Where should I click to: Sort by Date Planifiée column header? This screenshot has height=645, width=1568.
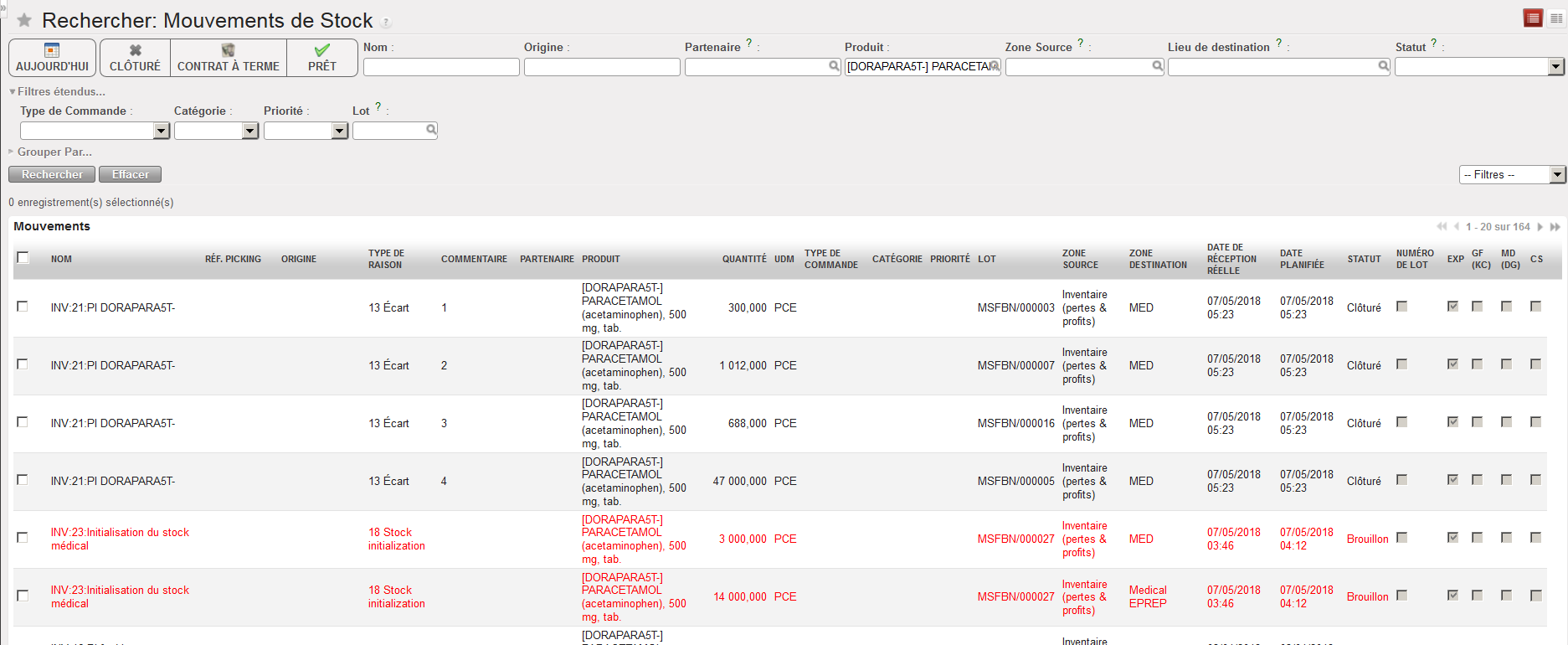click(1301, 259)
